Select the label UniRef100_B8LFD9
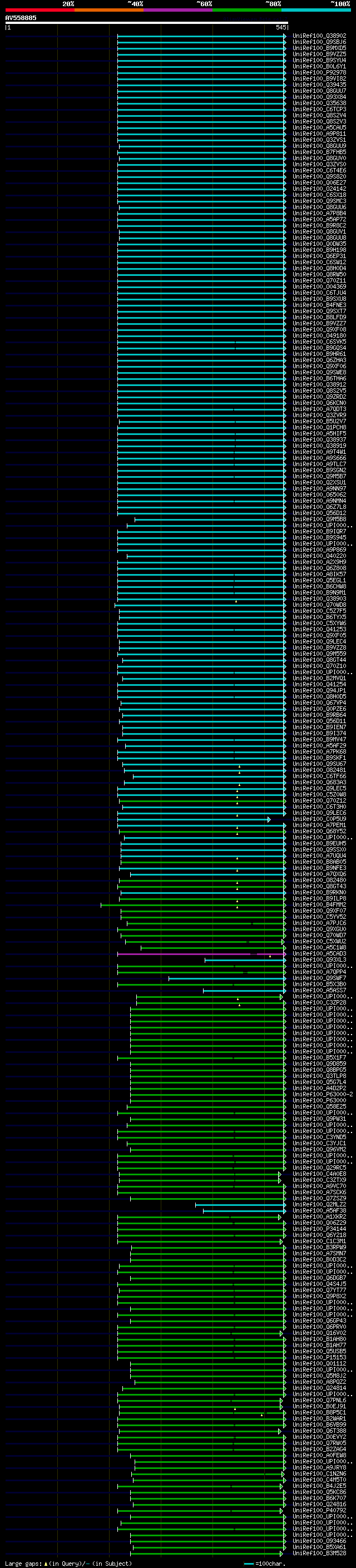 [319, 317]
